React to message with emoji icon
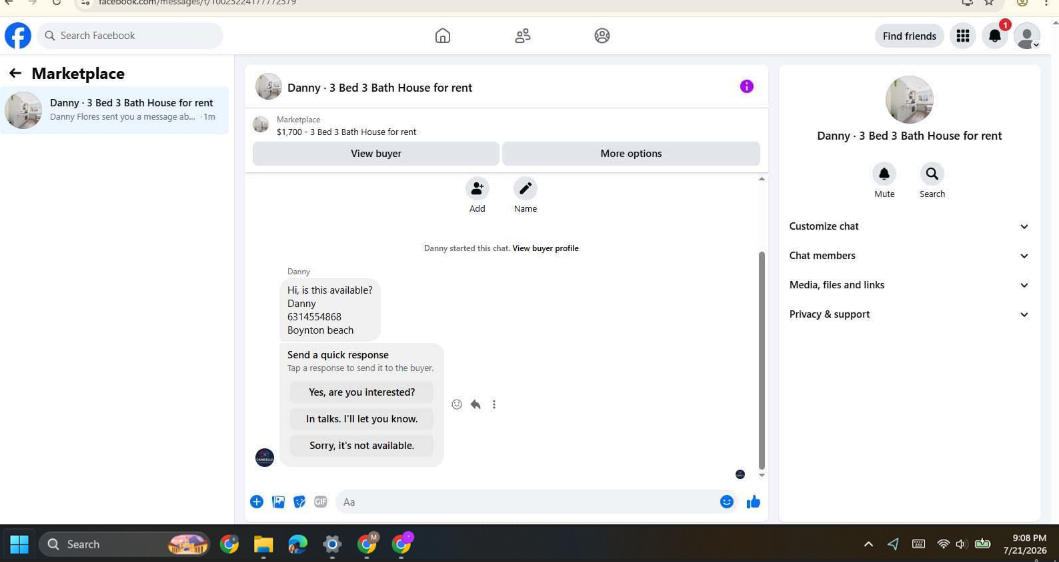Viewport: 1059px width, 562px height. [x=457, y=404]
